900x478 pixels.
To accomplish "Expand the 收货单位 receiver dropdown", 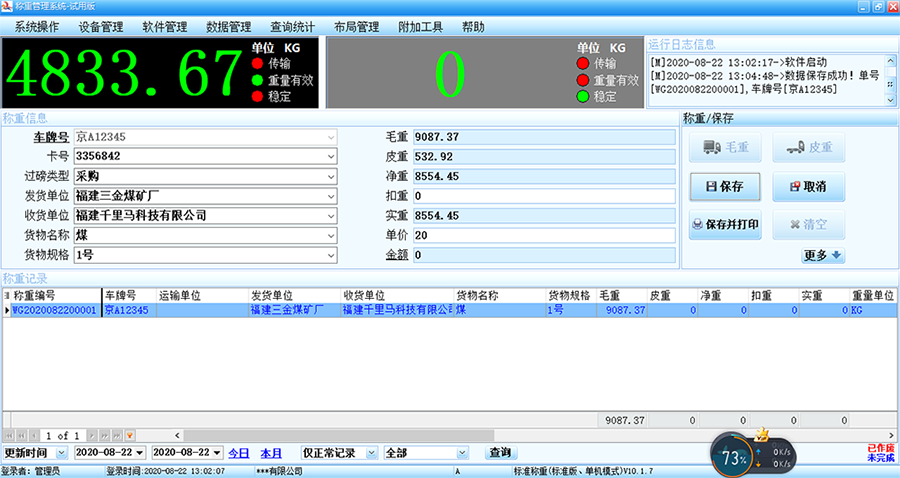I will pos(331,216).
